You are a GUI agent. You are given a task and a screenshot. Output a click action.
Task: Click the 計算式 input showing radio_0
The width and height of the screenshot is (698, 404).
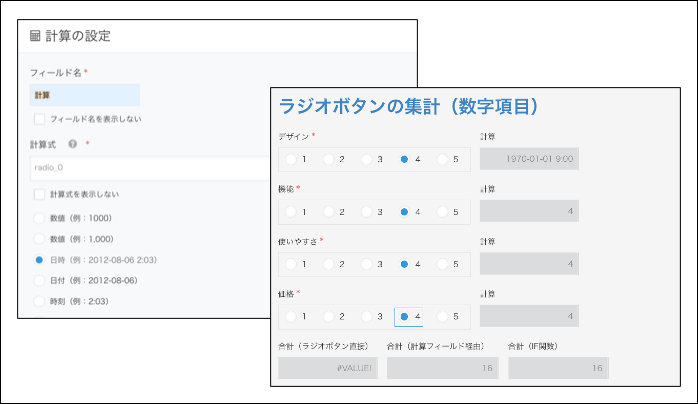point(150,168)
